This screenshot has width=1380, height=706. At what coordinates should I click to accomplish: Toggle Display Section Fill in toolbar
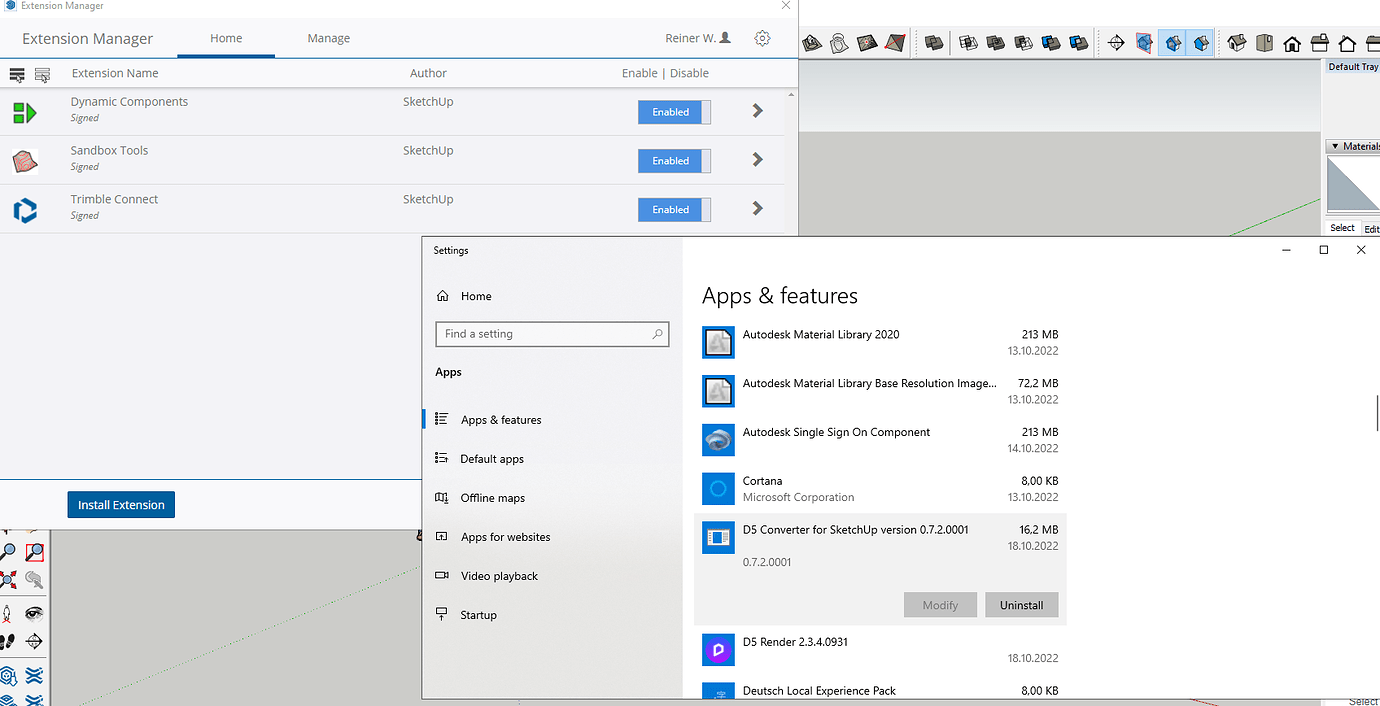click(1201, 43)
